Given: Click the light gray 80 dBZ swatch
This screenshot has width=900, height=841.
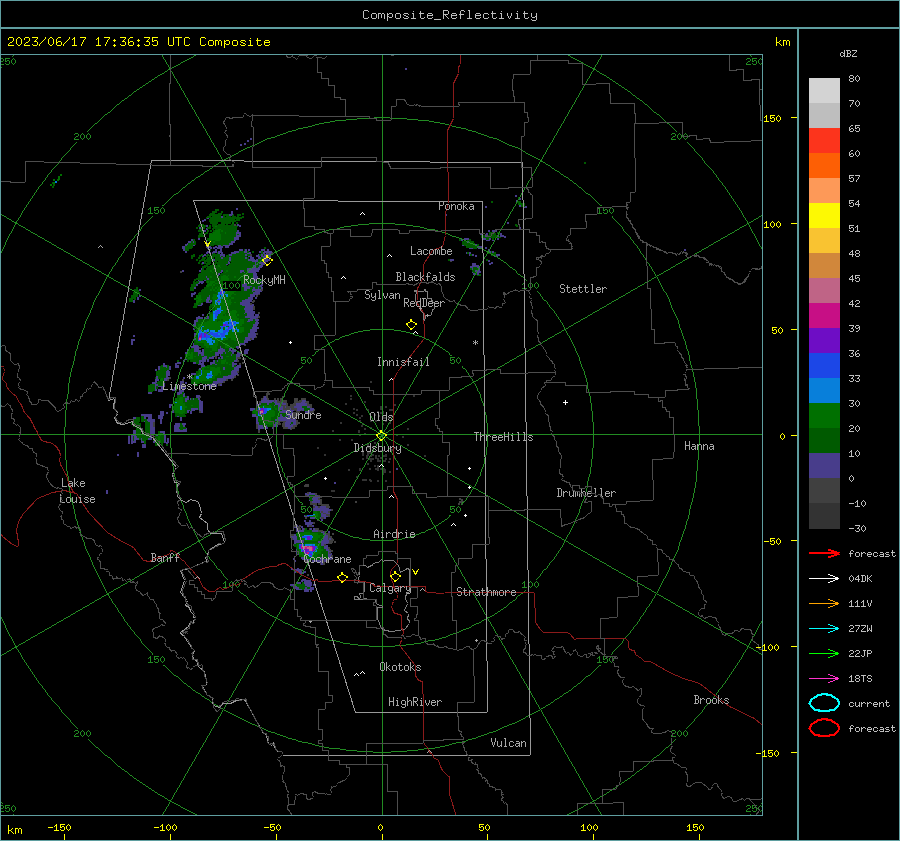Looking at the screenshot, I should (824, 90).
